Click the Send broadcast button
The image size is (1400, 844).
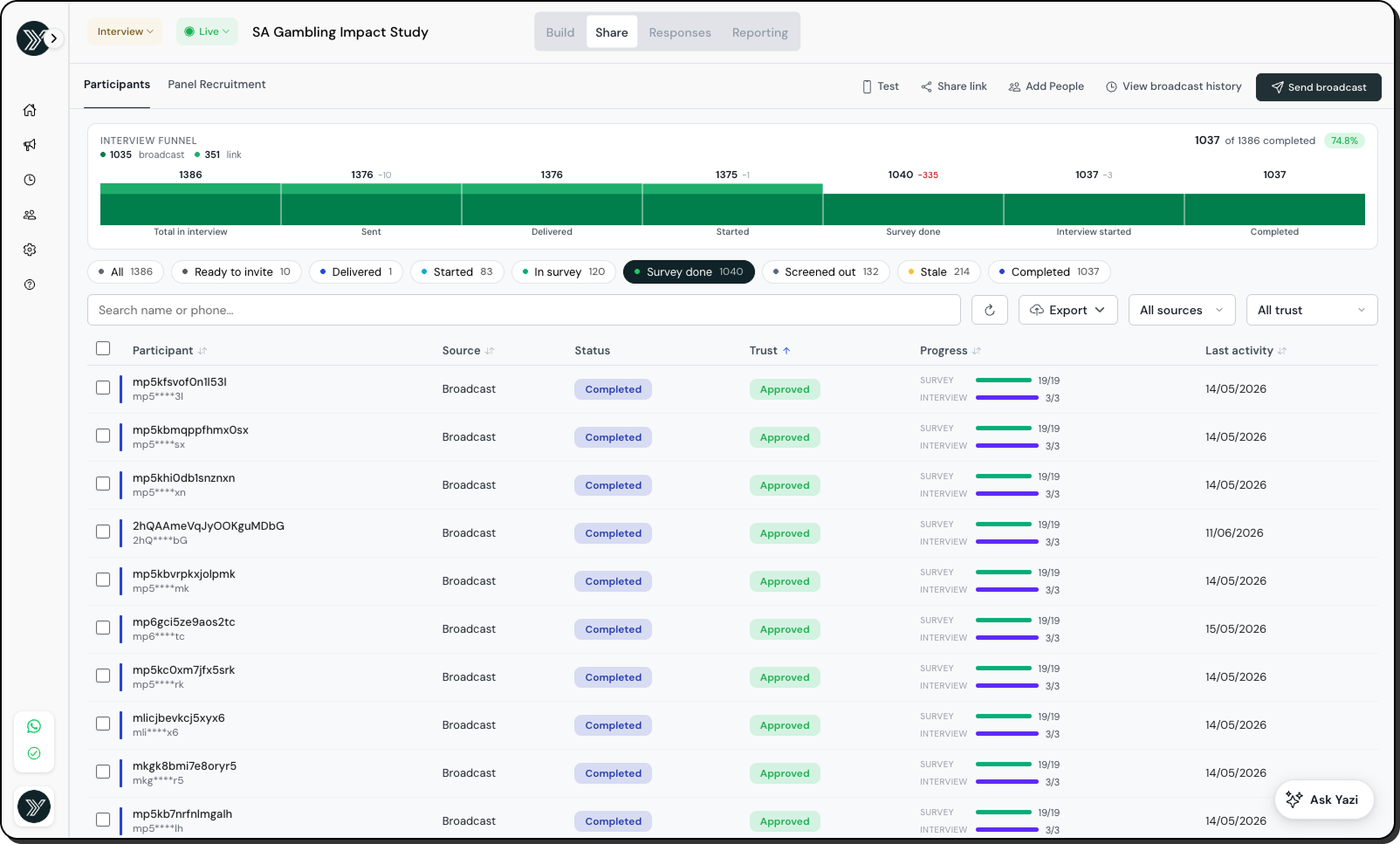point(1318,87)
